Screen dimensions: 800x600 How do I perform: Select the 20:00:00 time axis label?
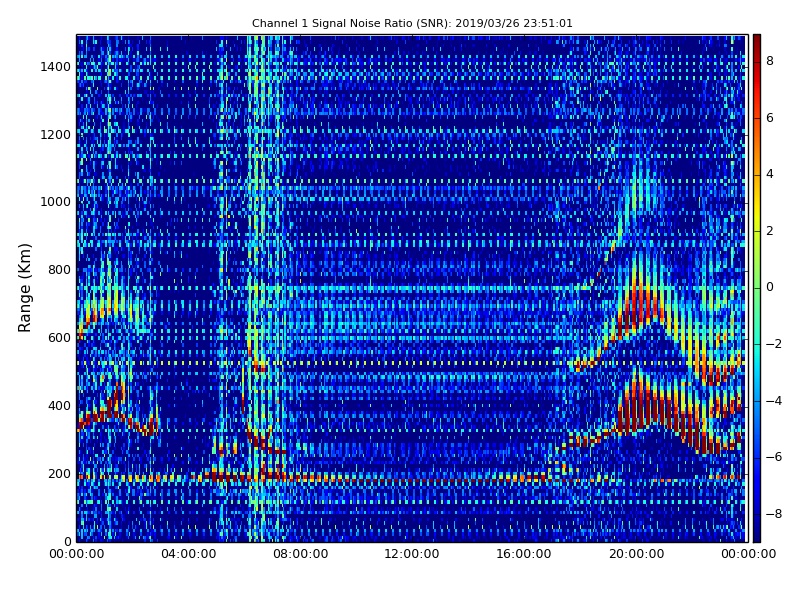point(636,554)
